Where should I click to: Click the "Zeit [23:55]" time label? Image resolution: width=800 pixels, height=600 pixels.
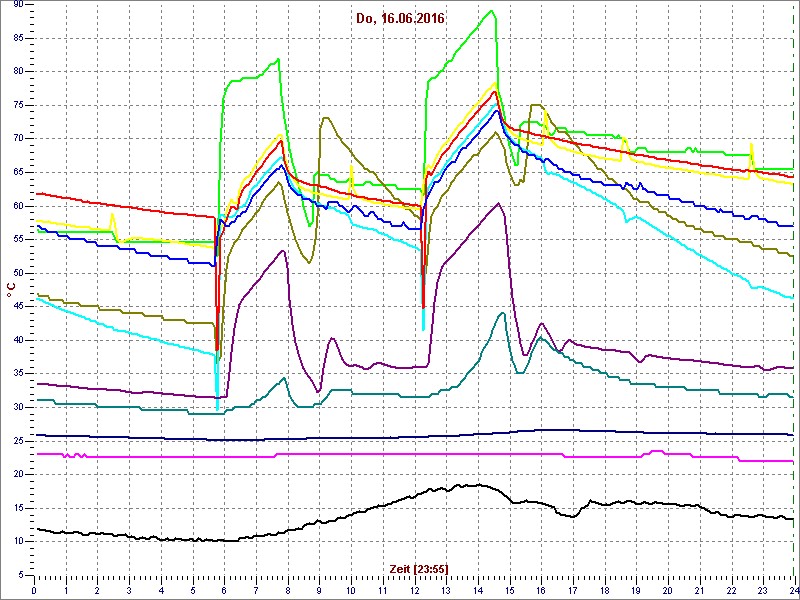[x=419, y=569]
